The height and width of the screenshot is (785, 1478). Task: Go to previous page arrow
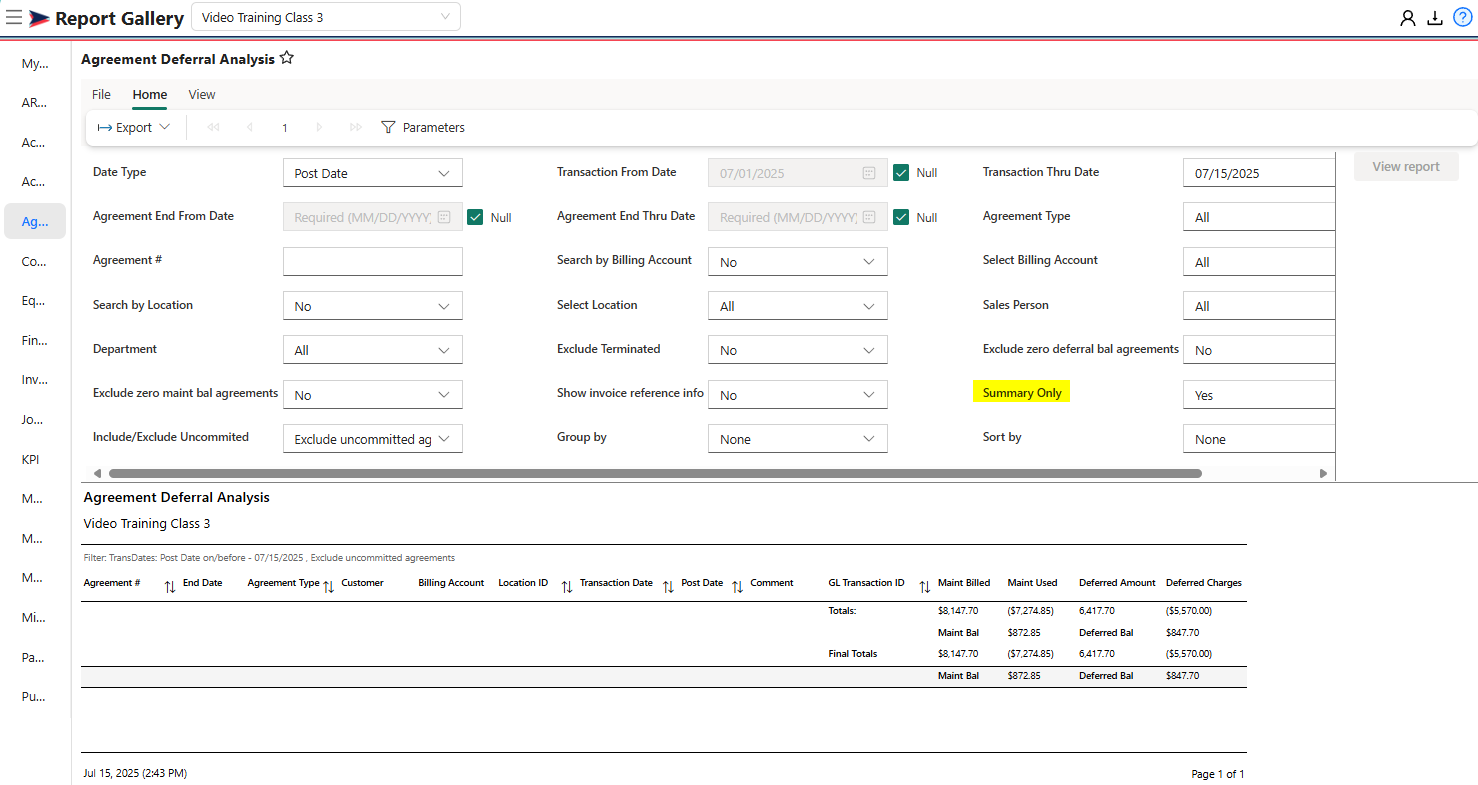click(249, 127)
